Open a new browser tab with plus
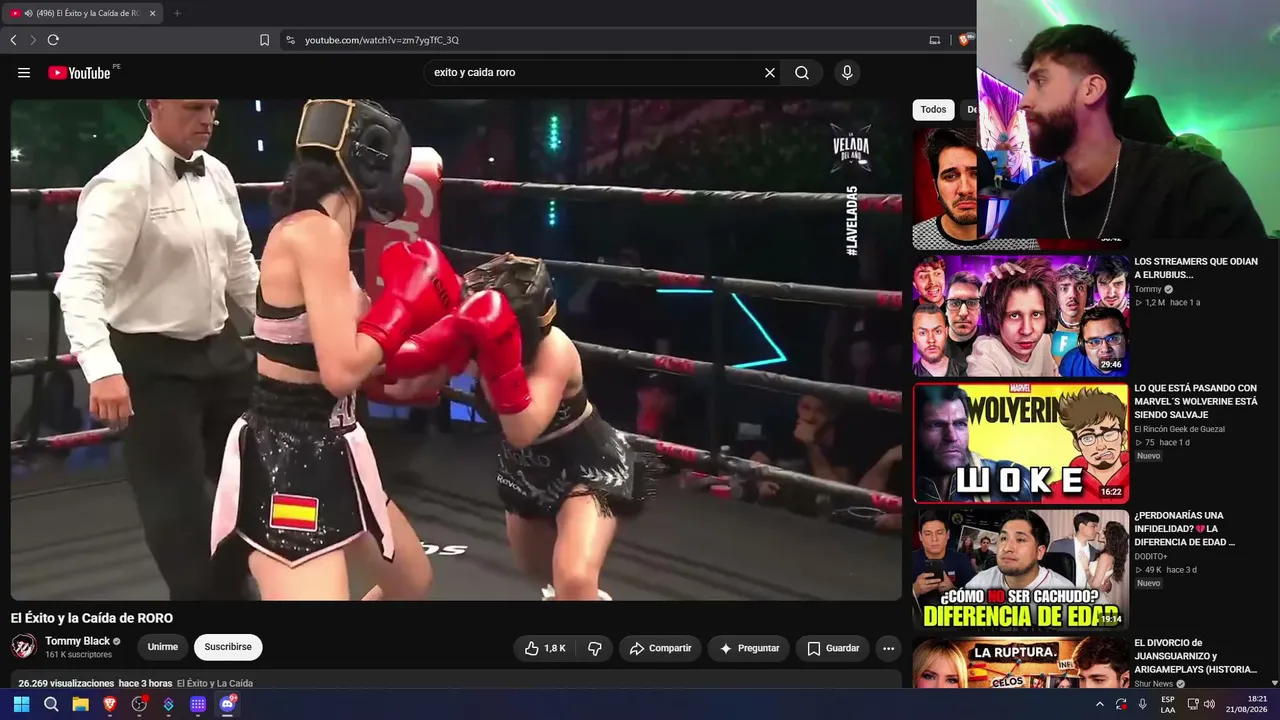 coord(177,13)
